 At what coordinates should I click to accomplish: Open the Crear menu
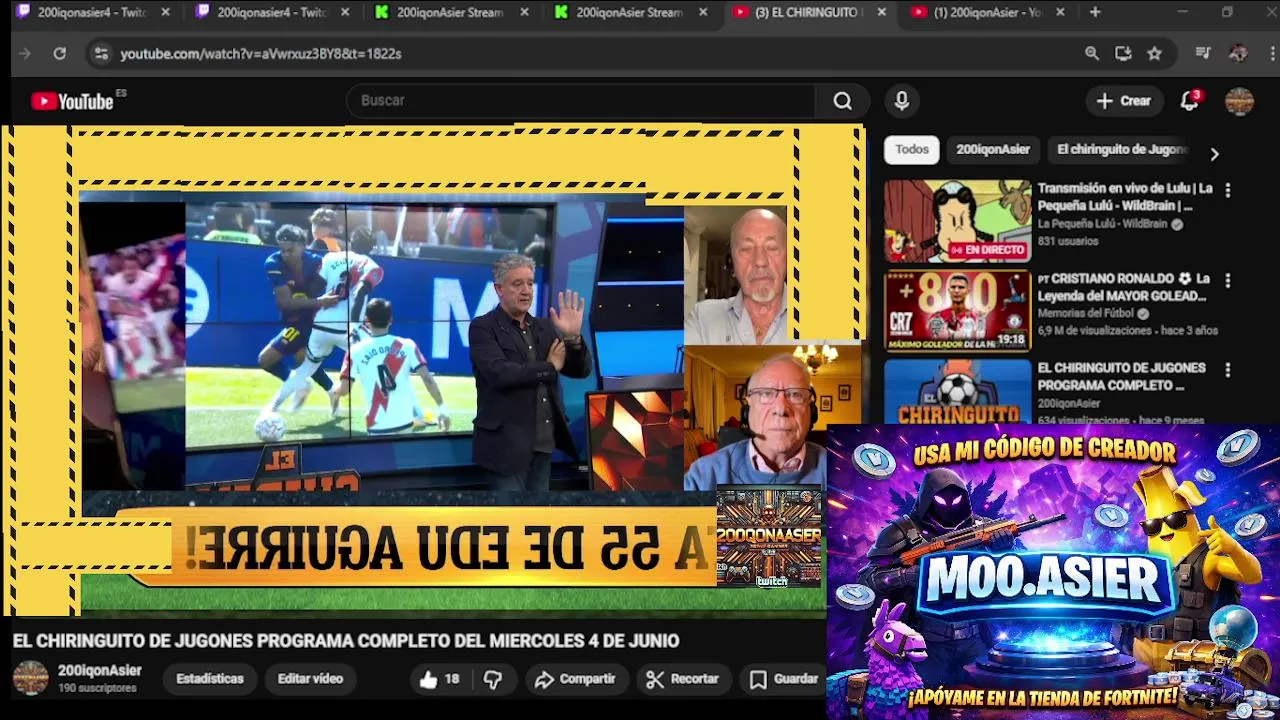pyautogui.click(x=1124, y=100)
